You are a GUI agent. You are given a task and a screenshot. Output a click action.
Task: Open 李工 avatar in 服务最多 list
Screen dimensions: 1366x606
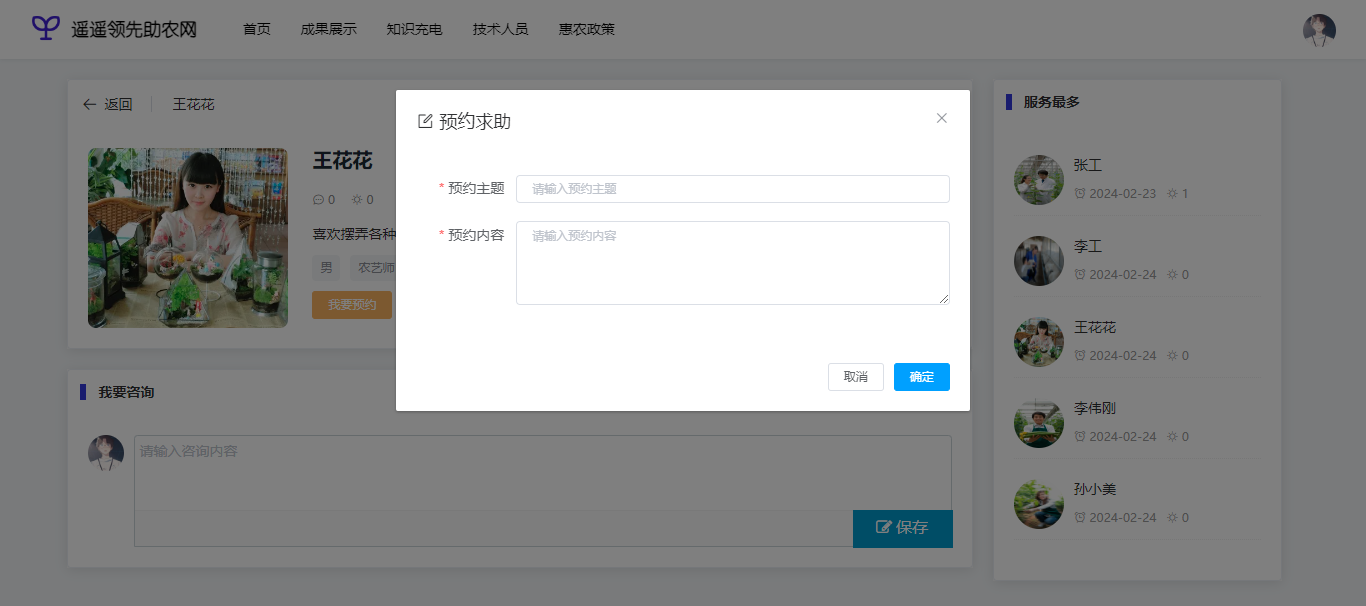click(1039, 261)
